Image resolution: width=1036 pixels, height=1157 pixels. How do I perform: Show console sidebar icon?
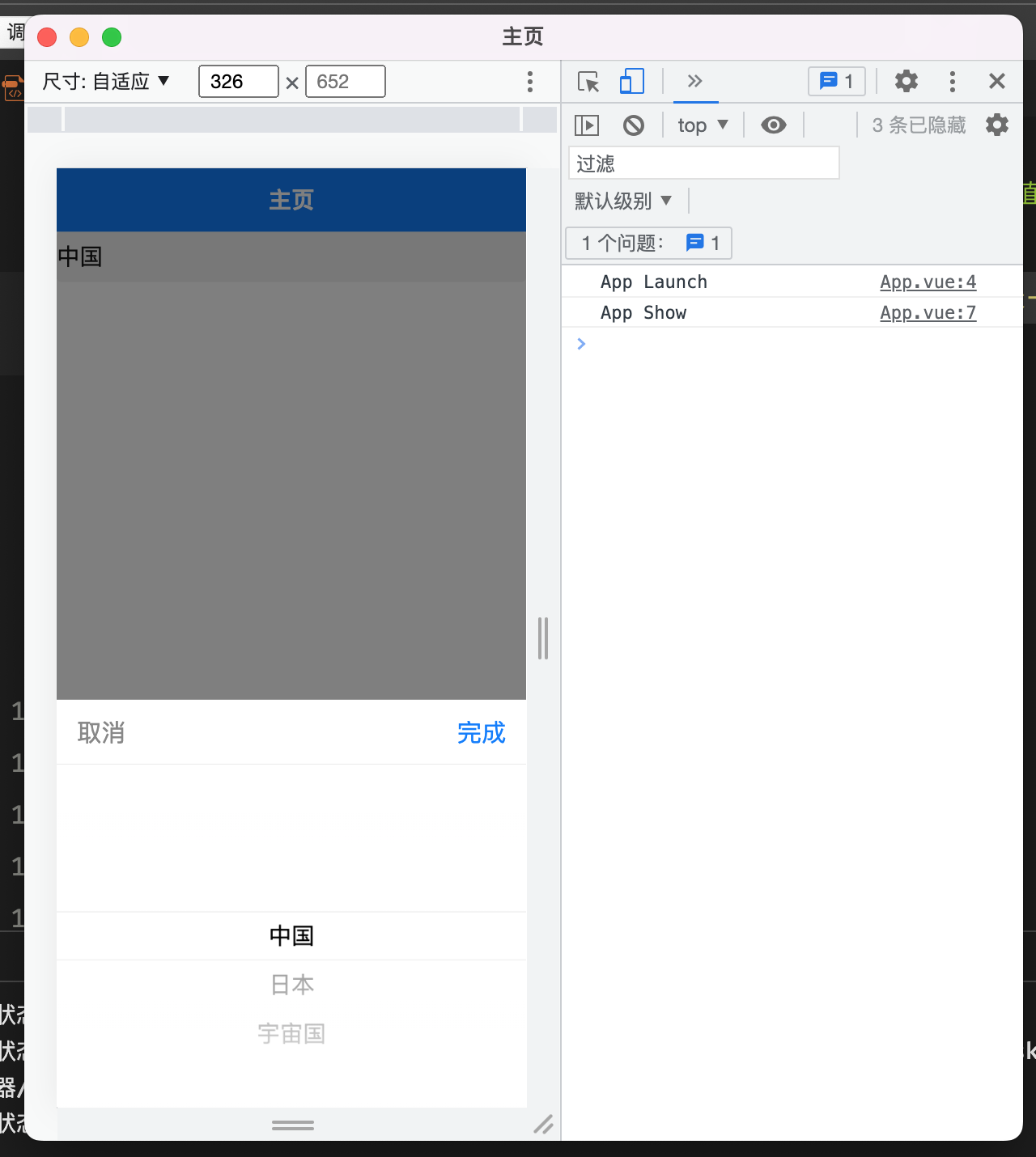(x=587, y=125)
